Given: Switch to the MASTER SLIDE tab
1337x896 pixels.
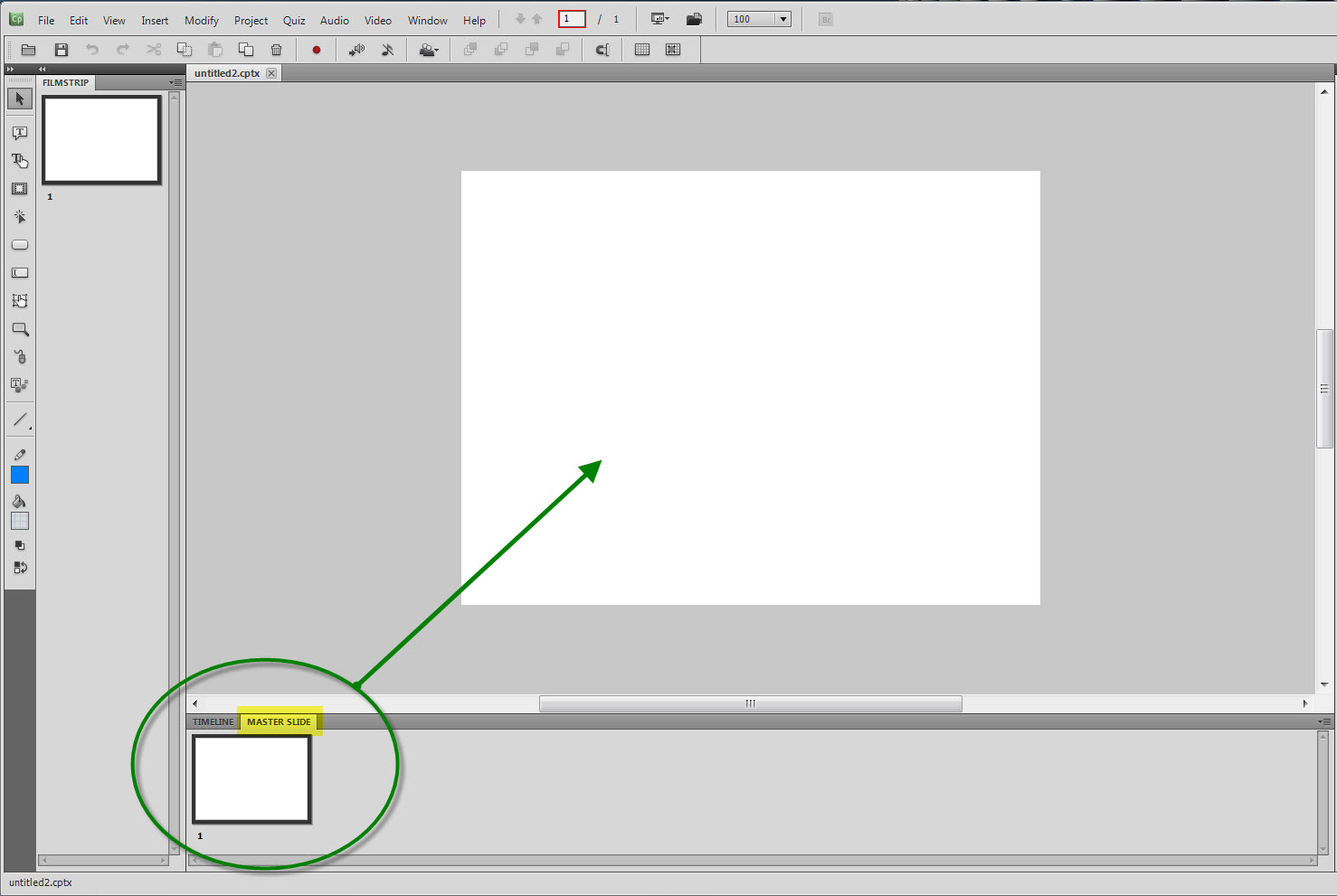Looking at the screenshot, I should pos(279,721).
